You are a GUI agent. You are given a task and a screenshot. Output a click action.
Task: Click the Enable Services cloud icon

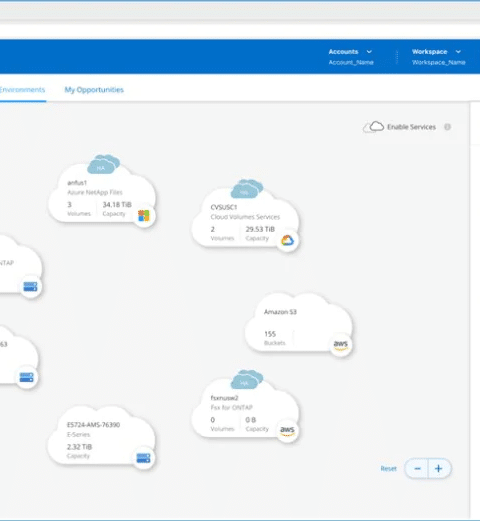(x=373, y=127)
